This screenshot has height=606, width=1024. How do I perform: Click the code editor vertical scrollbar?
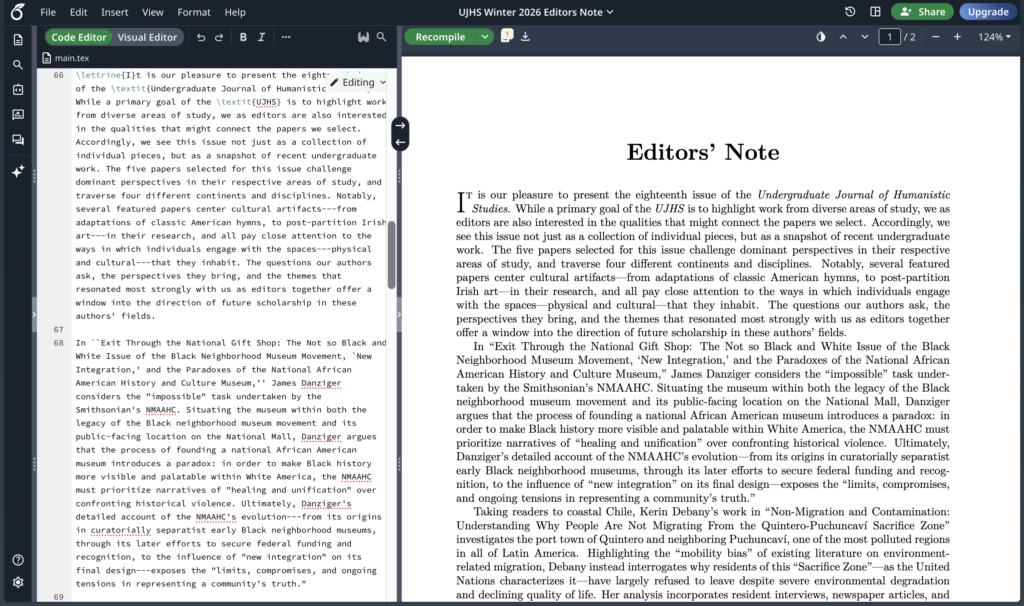[x=391, y=255]
